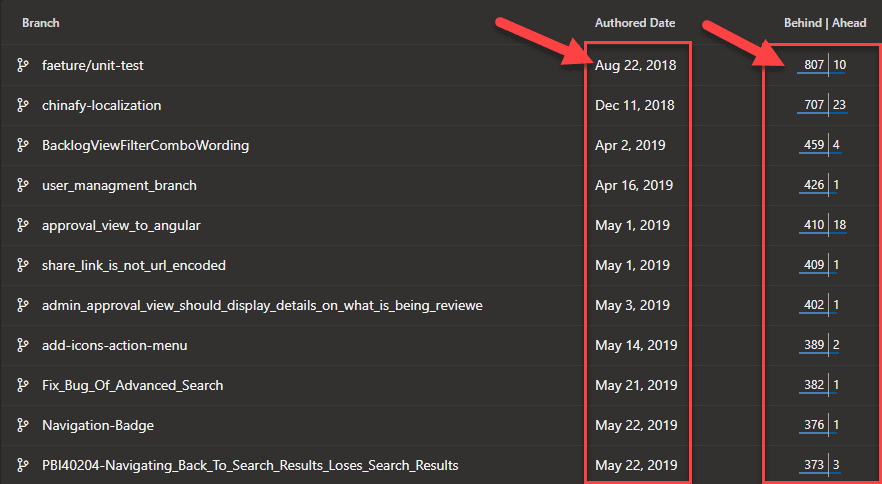
Task: Click the 807 behind count for faeture/unit-test
Action: coord(814,65)
